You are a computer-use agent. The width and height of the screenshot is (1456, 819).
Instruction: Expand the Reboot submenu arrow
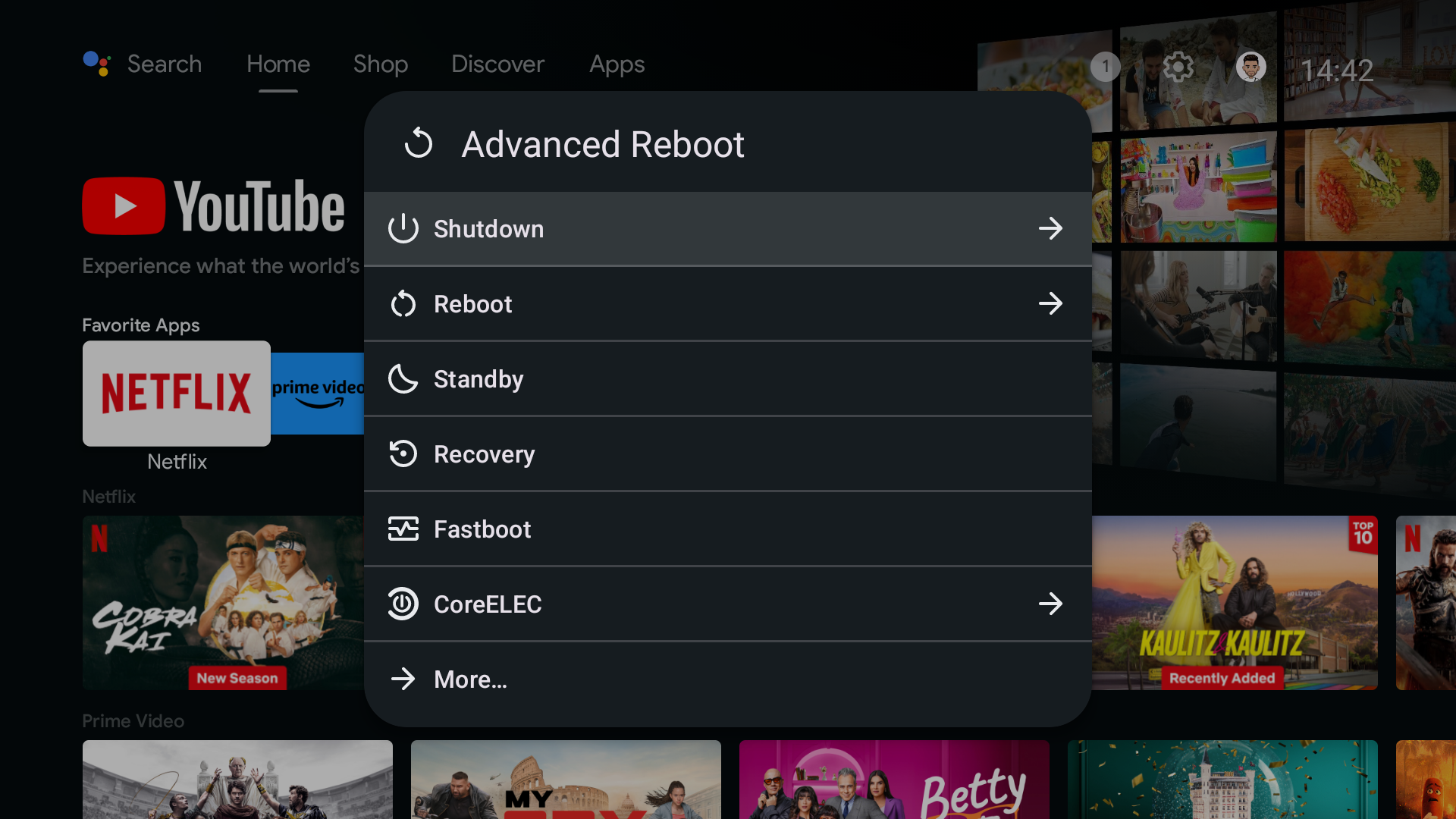[1051, 303]
